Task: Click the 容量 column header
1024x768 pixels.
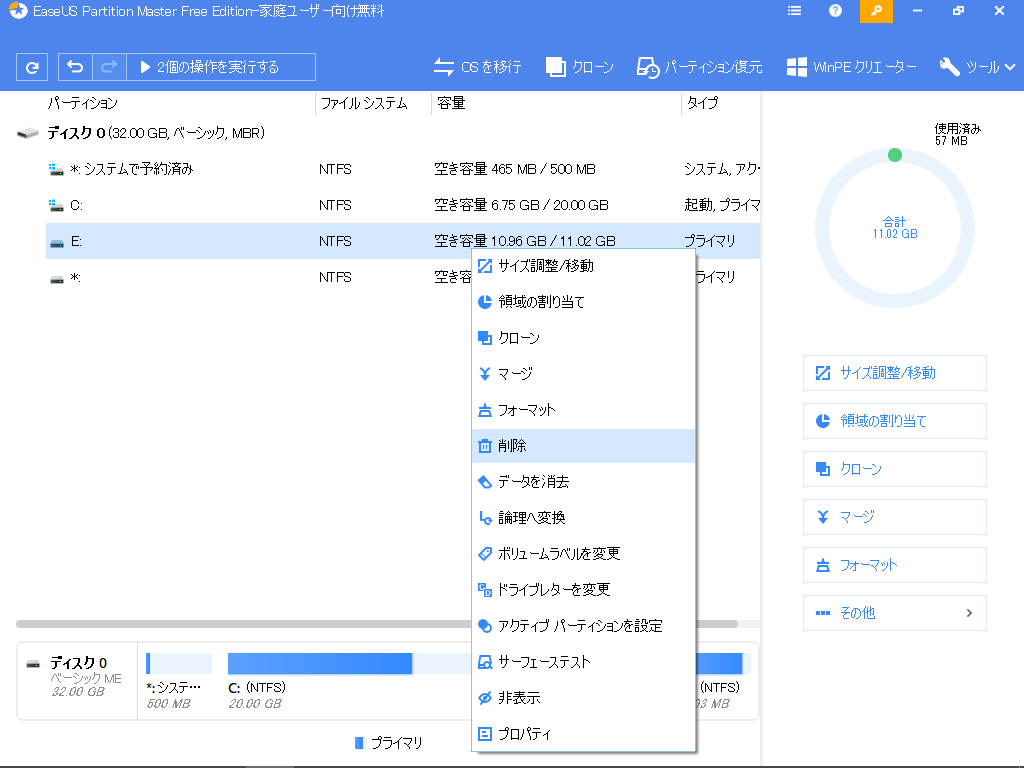Action: (x=451, y=103)
